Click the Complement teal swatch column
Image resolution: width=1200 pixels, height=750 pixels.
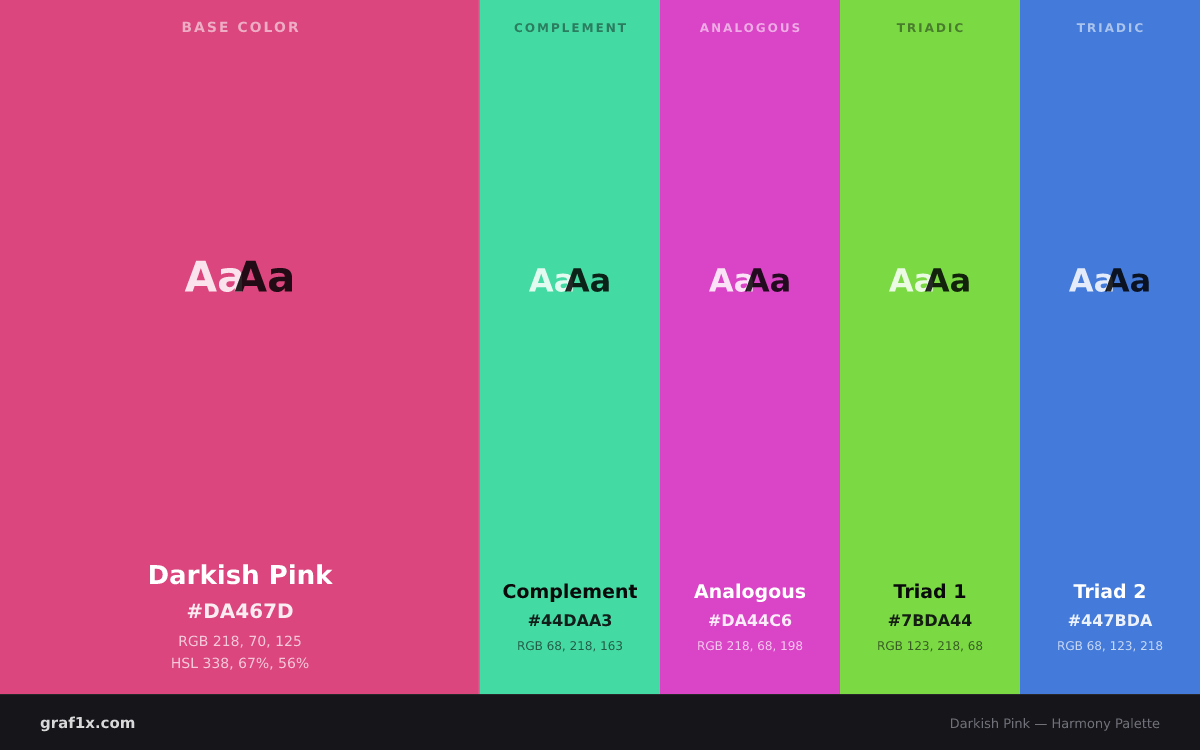point(570,347)
